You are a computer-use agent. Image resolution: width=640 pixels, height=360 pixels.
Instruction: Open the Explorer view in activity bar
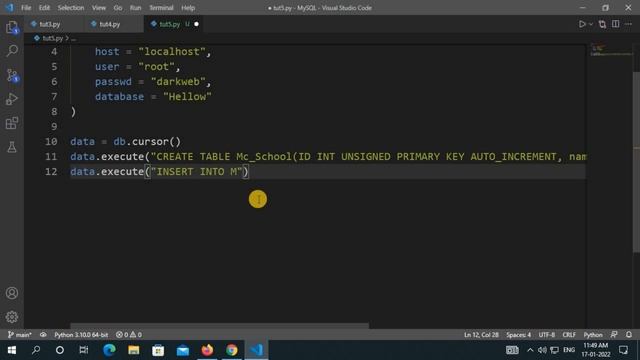[x=12, y=27]
